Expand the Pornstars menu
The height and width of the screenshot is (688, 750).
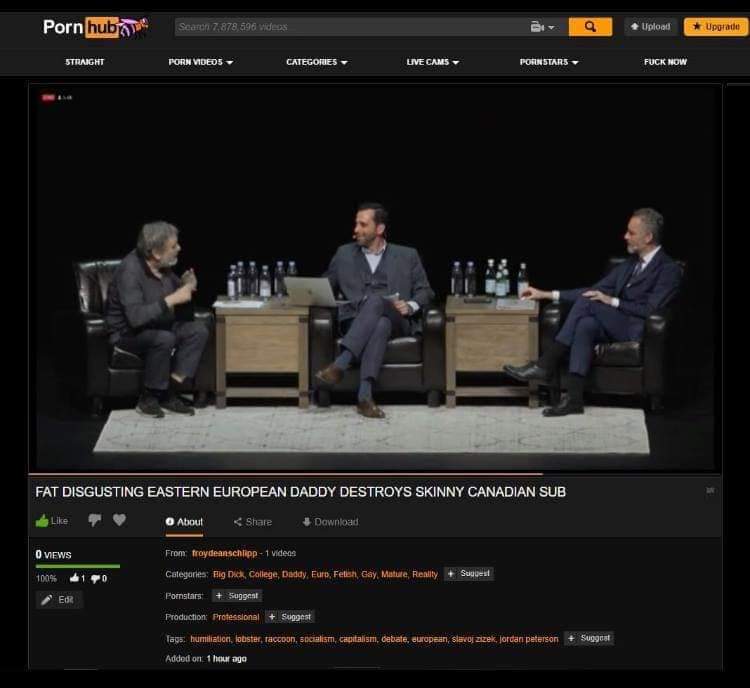[549, 62]
